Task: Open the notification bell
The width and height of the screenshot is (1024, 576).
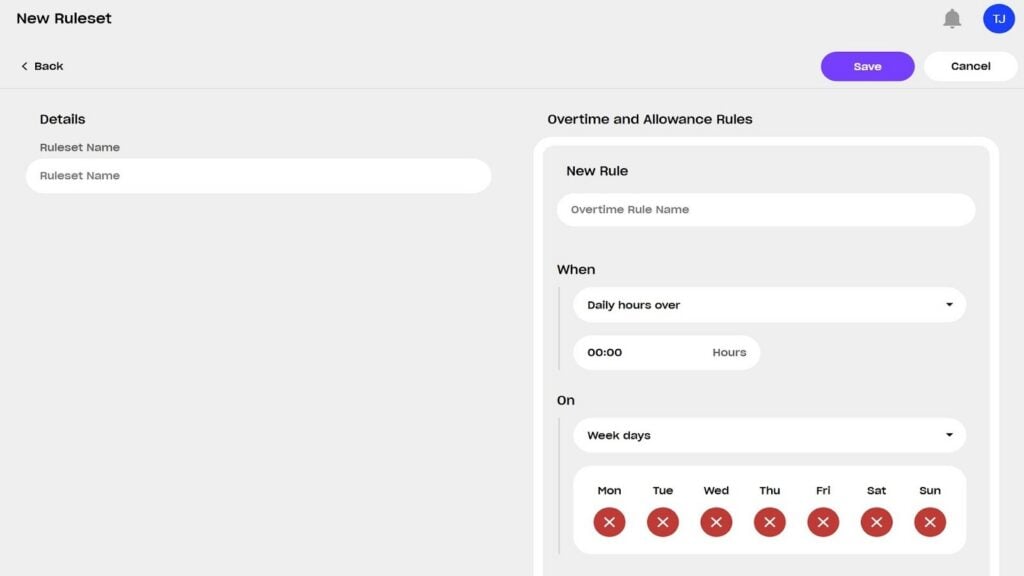Action: point(952,18)
